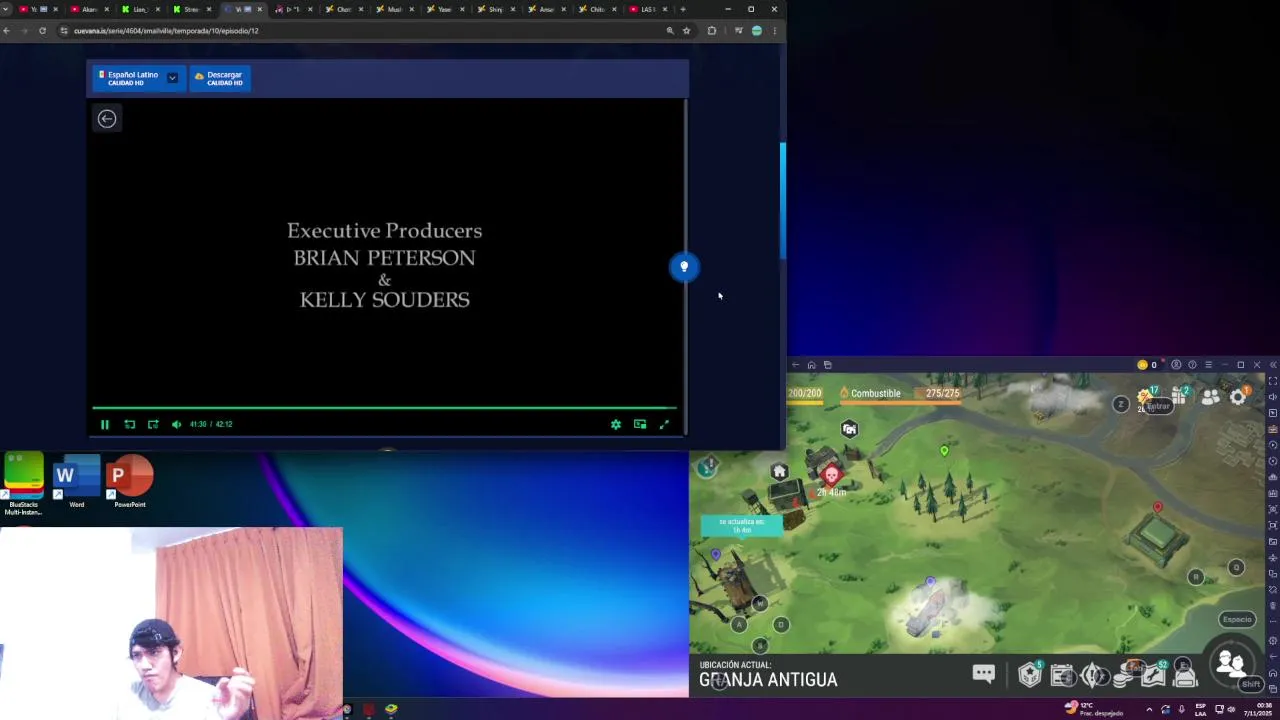Open the game settings gear icon
The image size is (1280, 720).
(1238, 397)
